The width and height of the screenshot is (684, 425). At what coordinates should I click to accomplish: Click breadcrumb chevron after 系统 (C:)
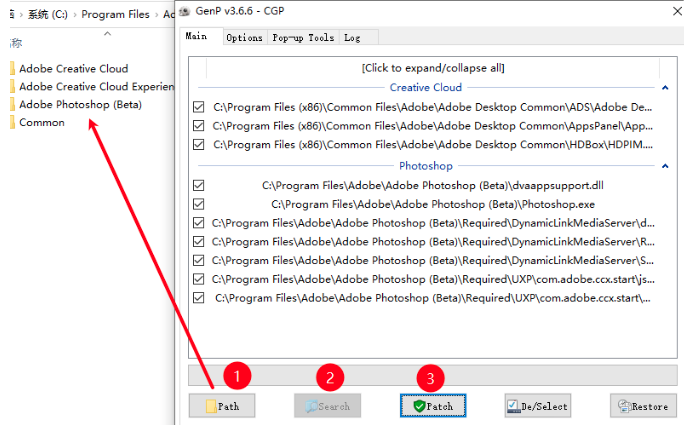[75, 15]
